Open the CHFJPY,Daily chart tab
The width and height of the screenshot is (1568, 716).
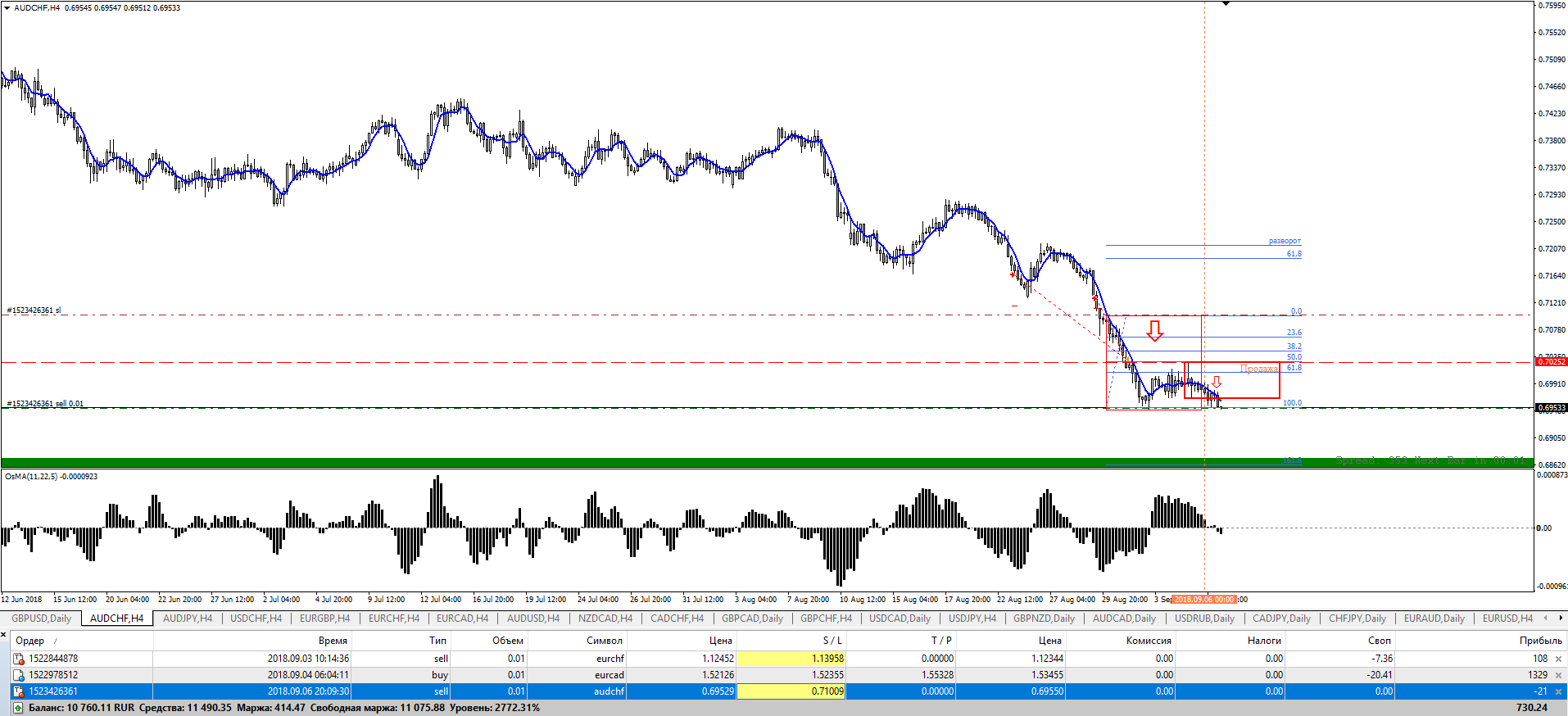(1357, 619)
